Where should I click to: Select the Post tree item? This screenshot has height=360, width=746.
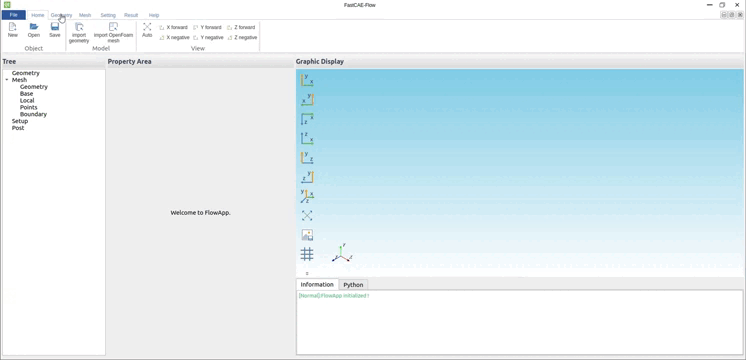pos(18,128)
